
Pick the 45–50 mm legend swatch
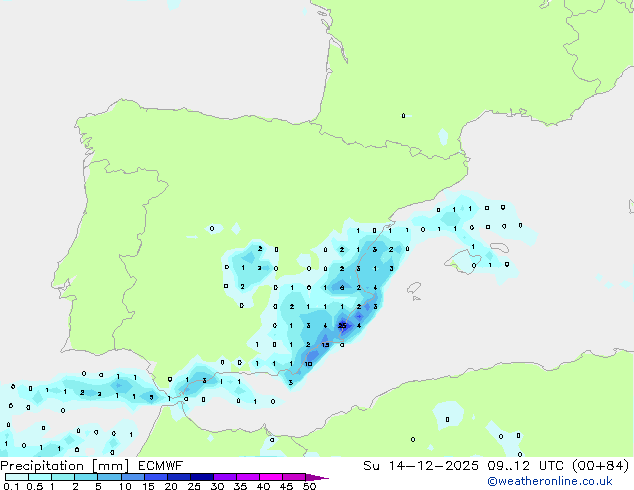(x=294, y=477)
